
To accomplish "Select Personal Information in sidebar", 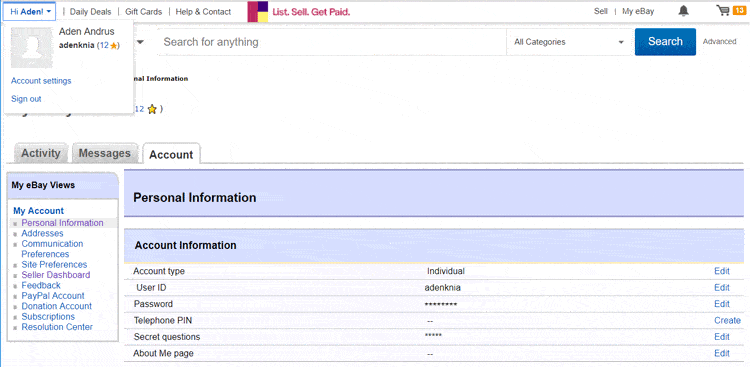I will (62, 223).
